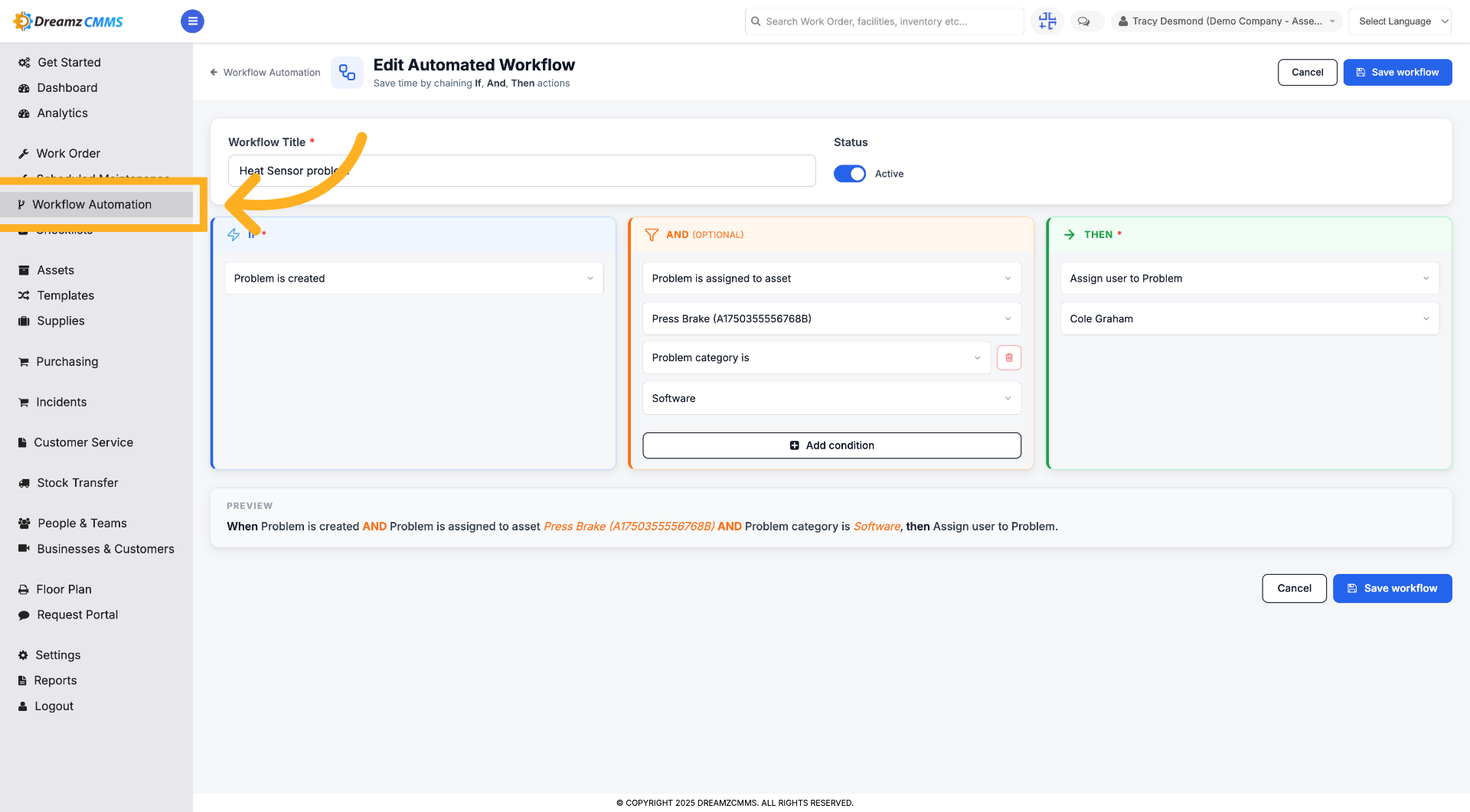The width and height of the screenshot is (1470, 812).
Task: Click the bottom Cancel button
Action: [1294, 589]
